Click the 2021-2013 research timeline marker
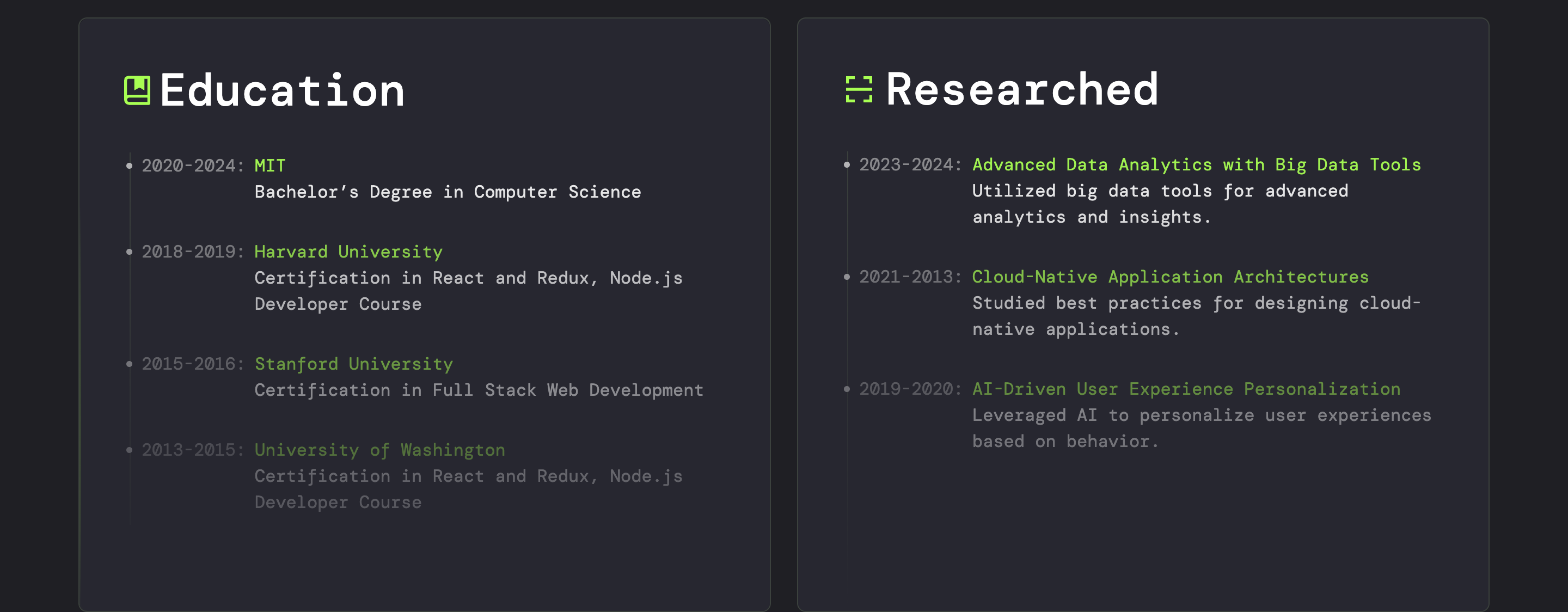Viewport: 1568px width, 612px height. coord(846,277)
